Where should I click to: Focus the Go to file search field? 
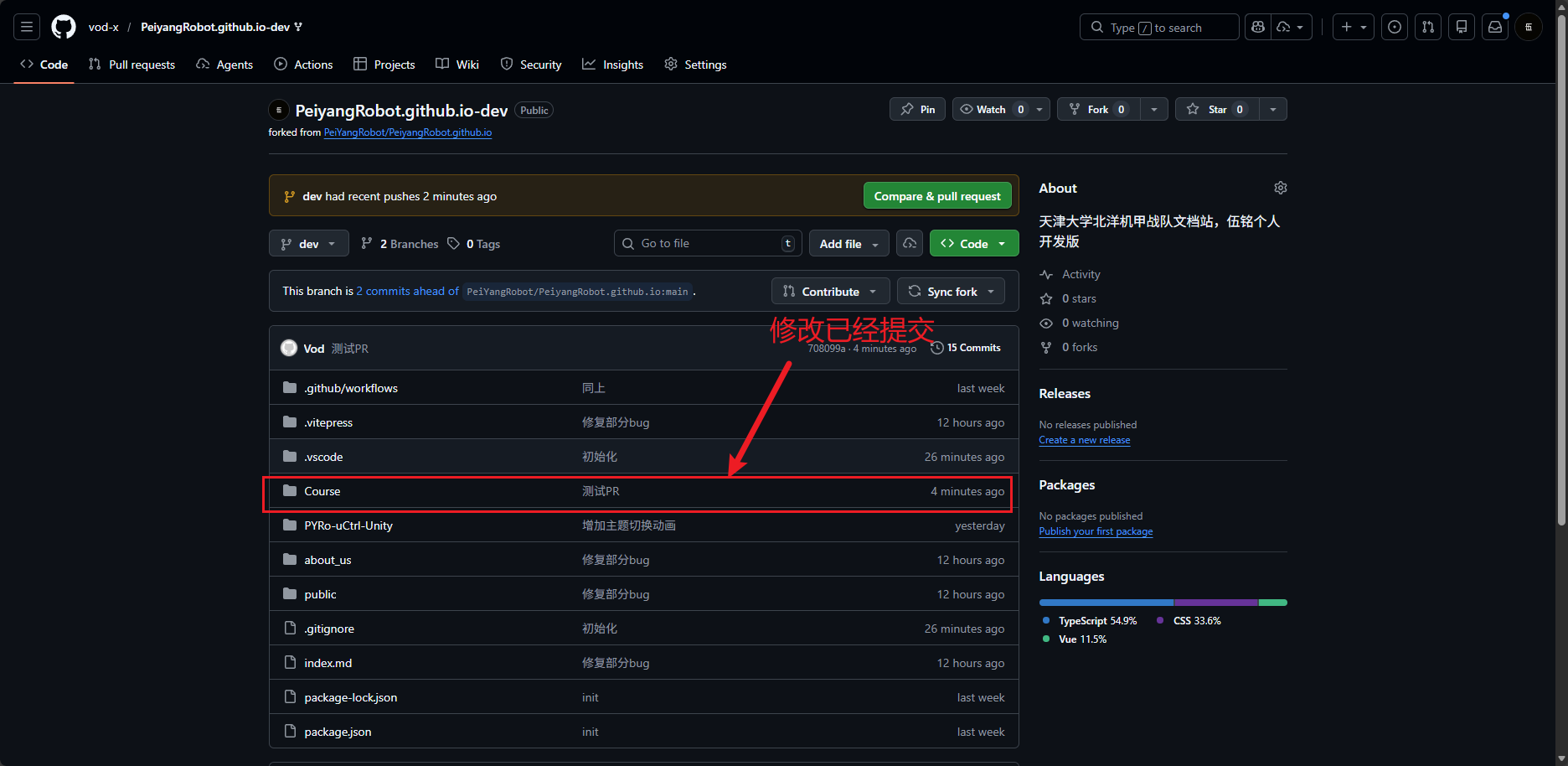708,243
